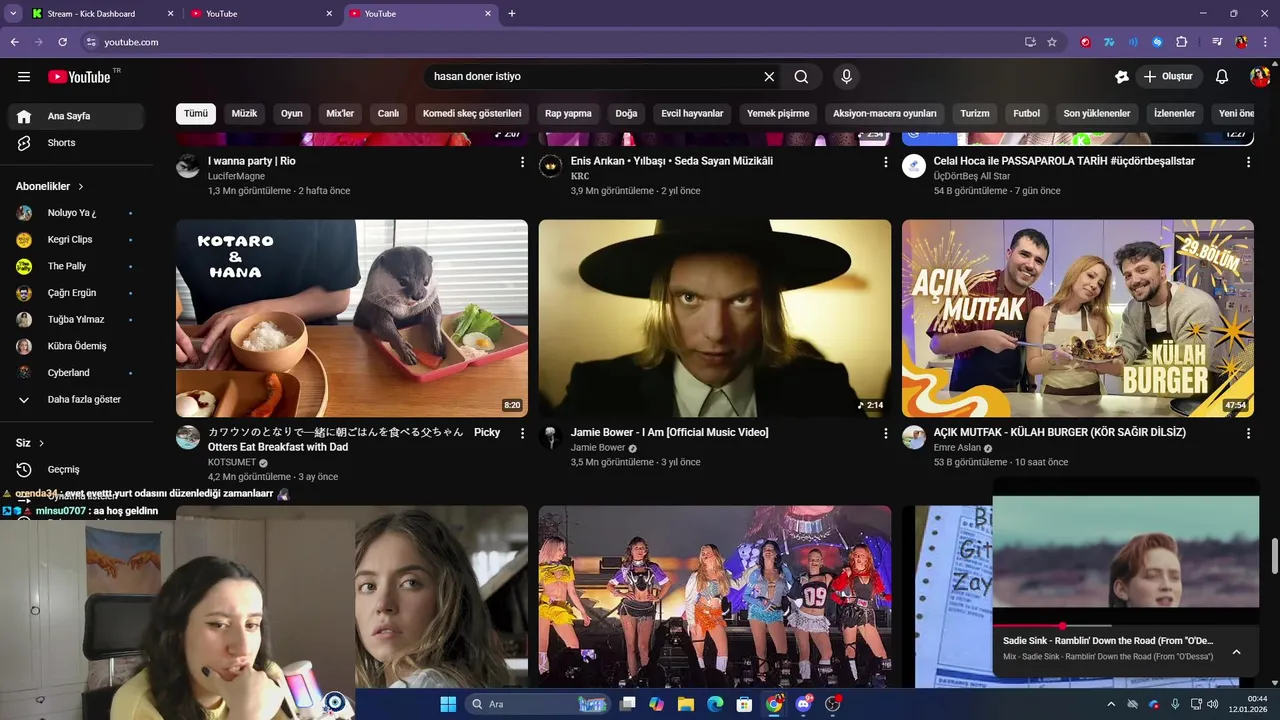Reload the page with the refresh button

[x=62, y=42]
